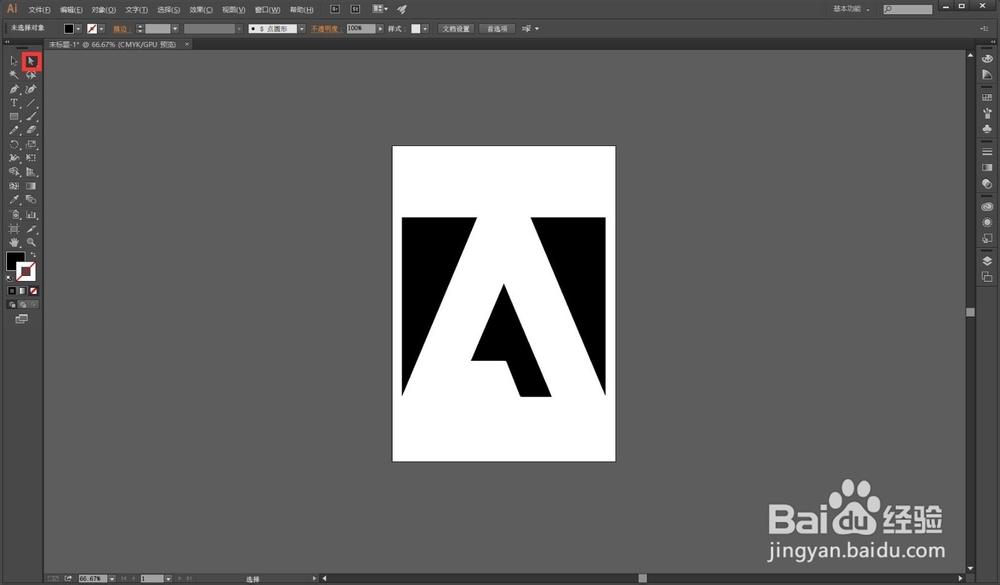Open the 编辑(E) menu
Screen dimensions: 1000x585
[x=71, y=10]
